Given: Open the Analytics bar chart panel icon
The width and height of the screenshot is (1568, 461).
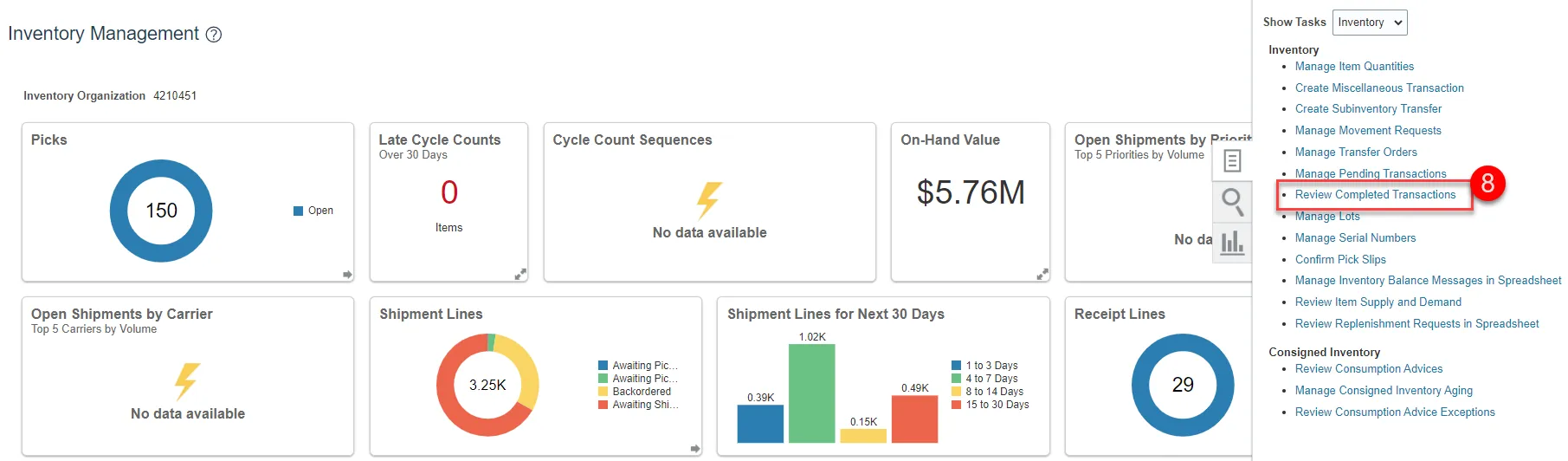Looking at the screenshot, I should pyautogui.click(x=1232, y=242).
